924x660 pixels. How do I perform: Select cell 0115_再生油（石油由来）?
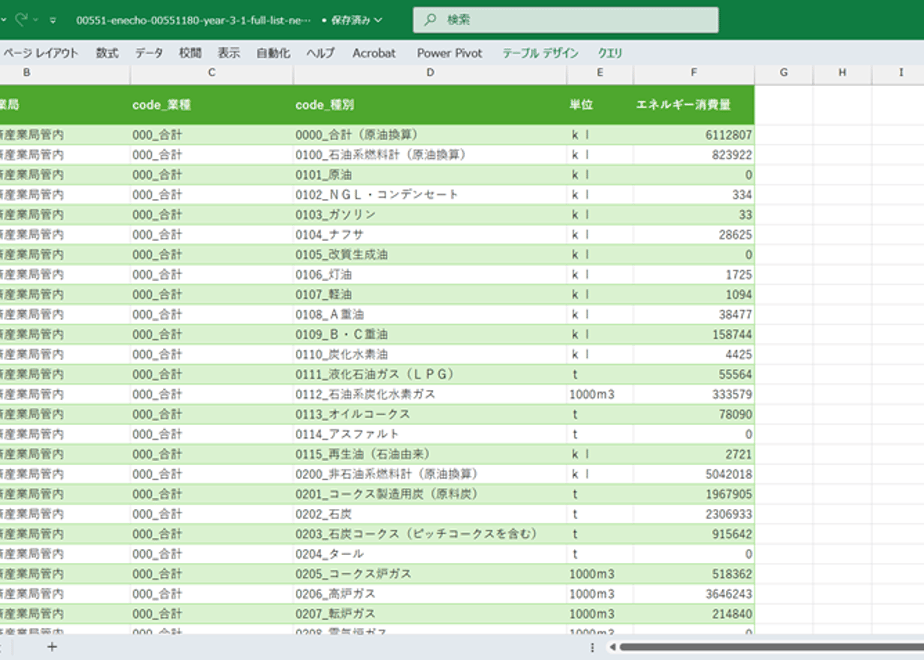(x=430, y=454)
